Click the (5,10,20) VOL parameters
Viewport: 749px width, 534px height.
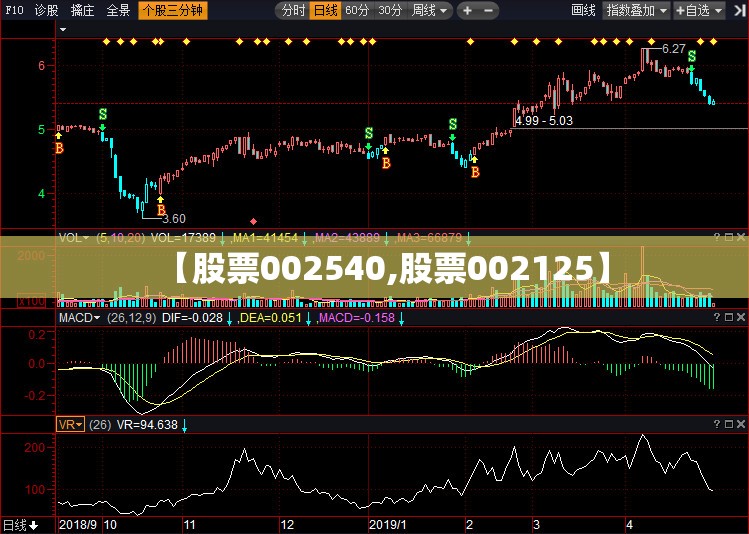(x=120, y=237)
